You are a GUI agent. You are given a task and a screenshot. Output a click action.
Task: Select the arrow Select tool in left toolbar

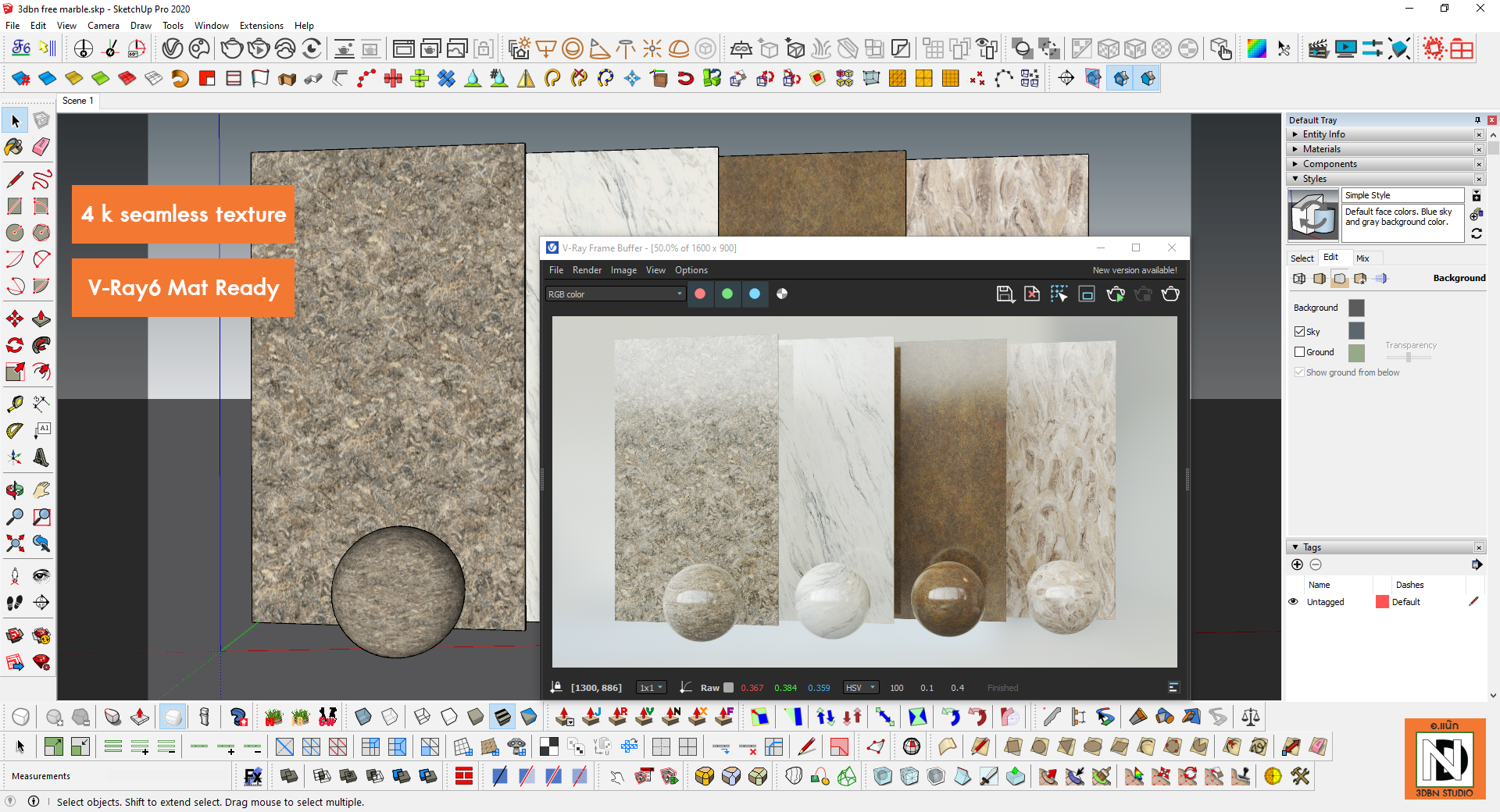15,121
